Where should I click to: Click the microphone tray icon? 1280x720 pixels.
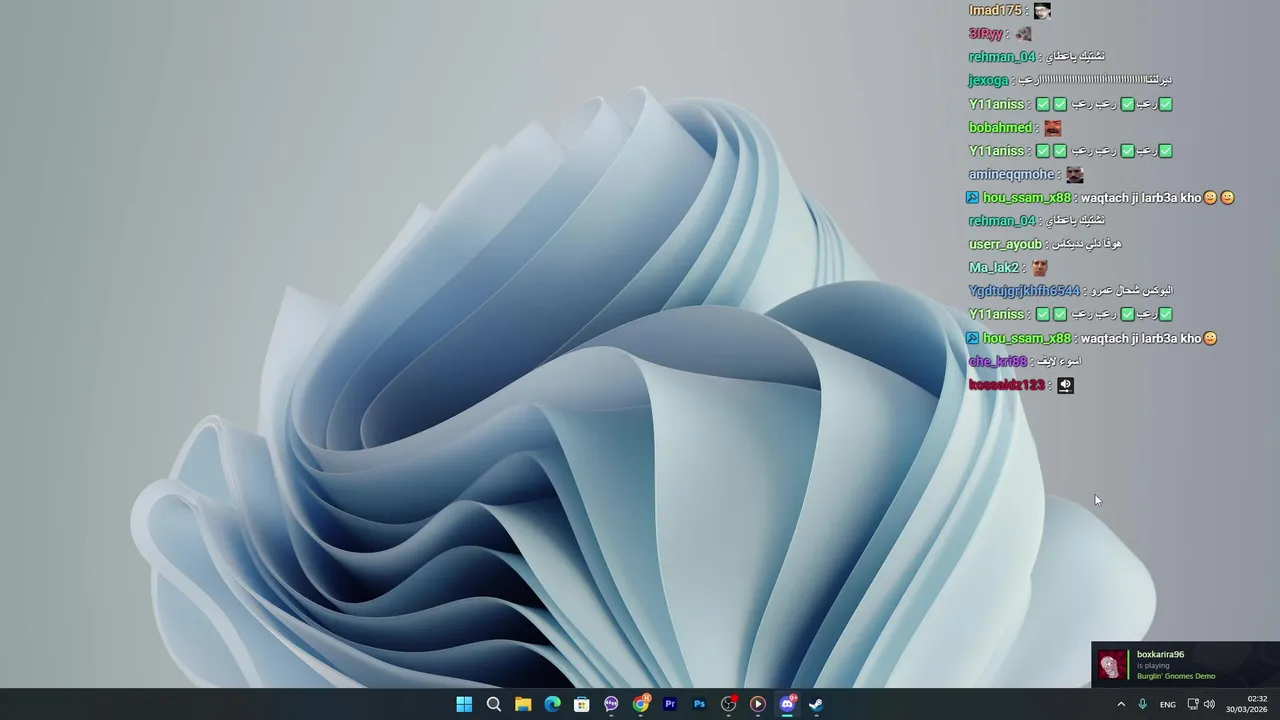coord(1142,704)
